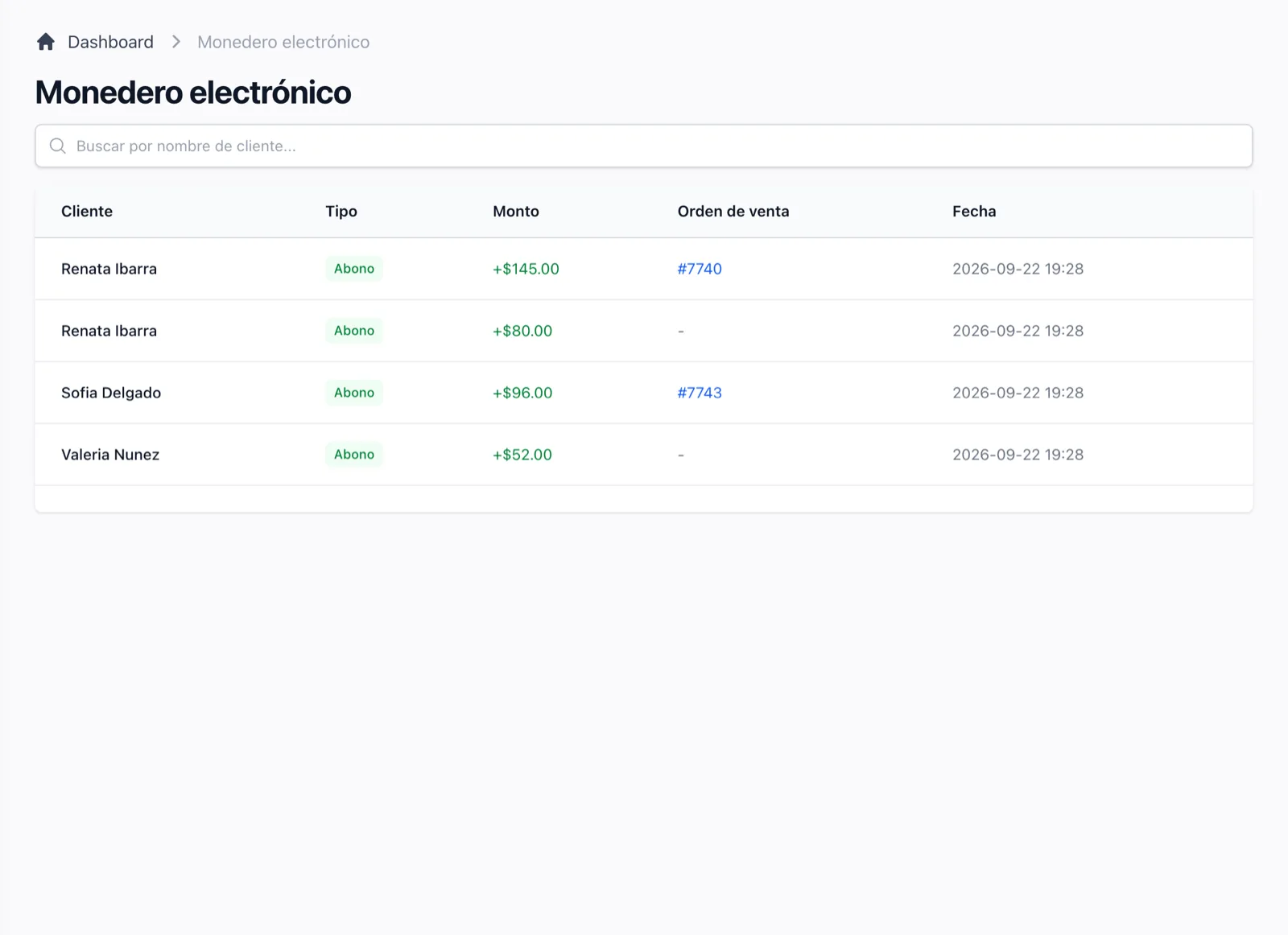1288x935 pixels.
Task: Click the date in Sofia Delgado row
Action: [x=1018, y=393]
